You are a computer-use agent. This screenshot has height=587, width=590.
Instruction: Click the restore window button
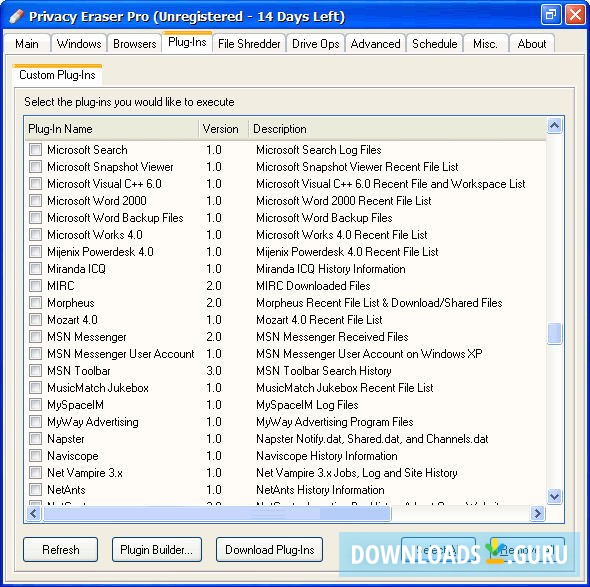[x=551, y=15]
